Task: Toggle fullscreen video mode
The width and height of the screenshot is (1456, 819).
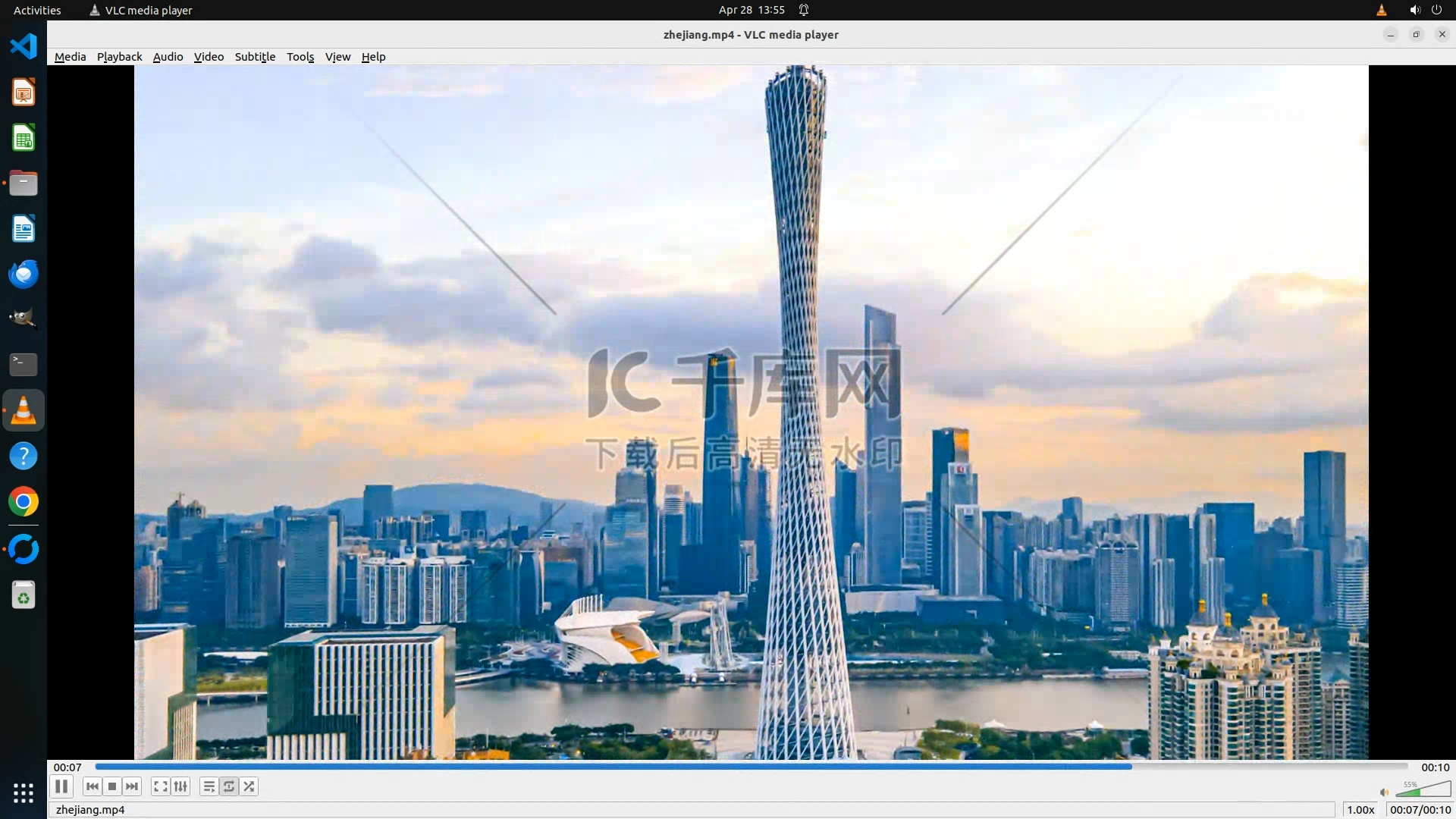Action: point(160,786)
